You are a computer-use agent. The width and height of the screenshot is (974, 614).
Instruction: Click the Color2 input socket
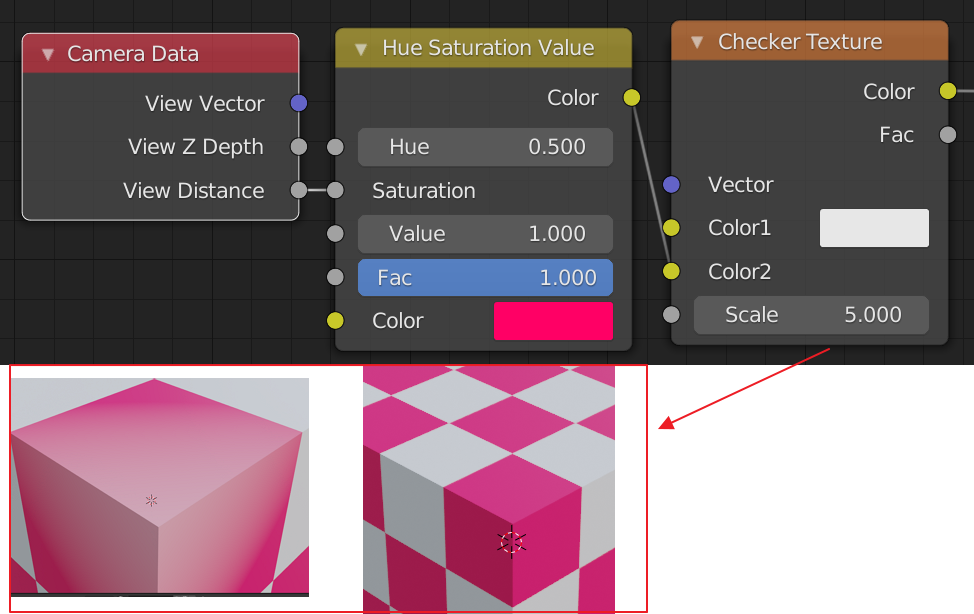671,271
